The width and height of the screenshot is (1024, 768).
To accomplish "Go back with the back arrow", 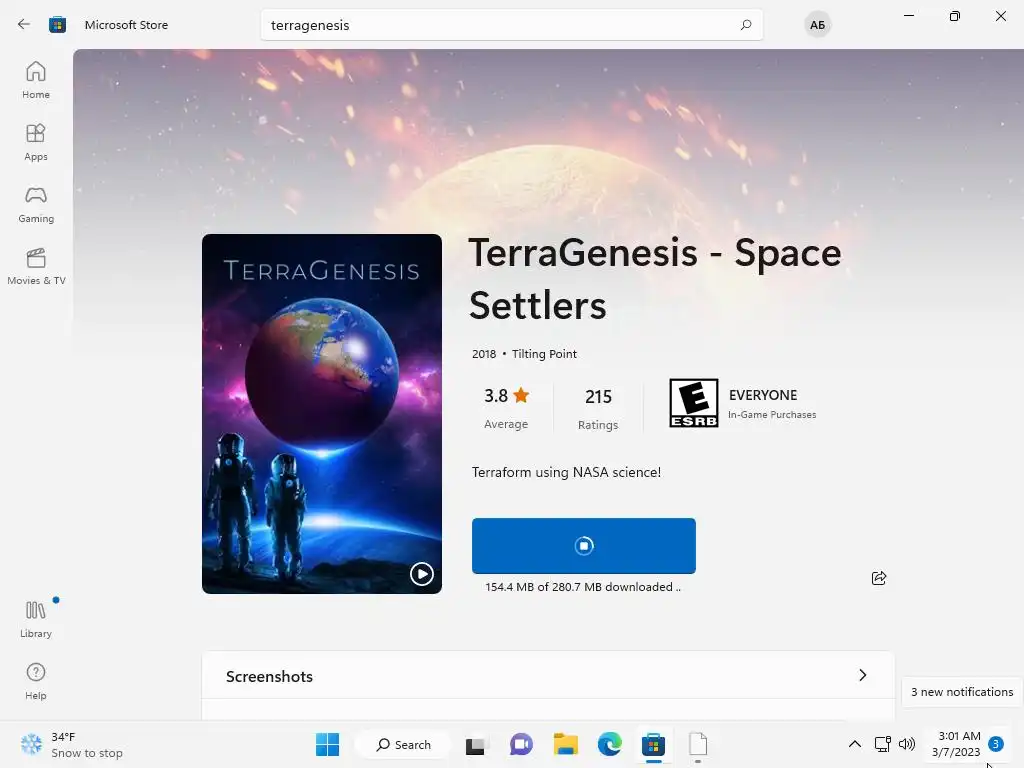I will (24, 25).
